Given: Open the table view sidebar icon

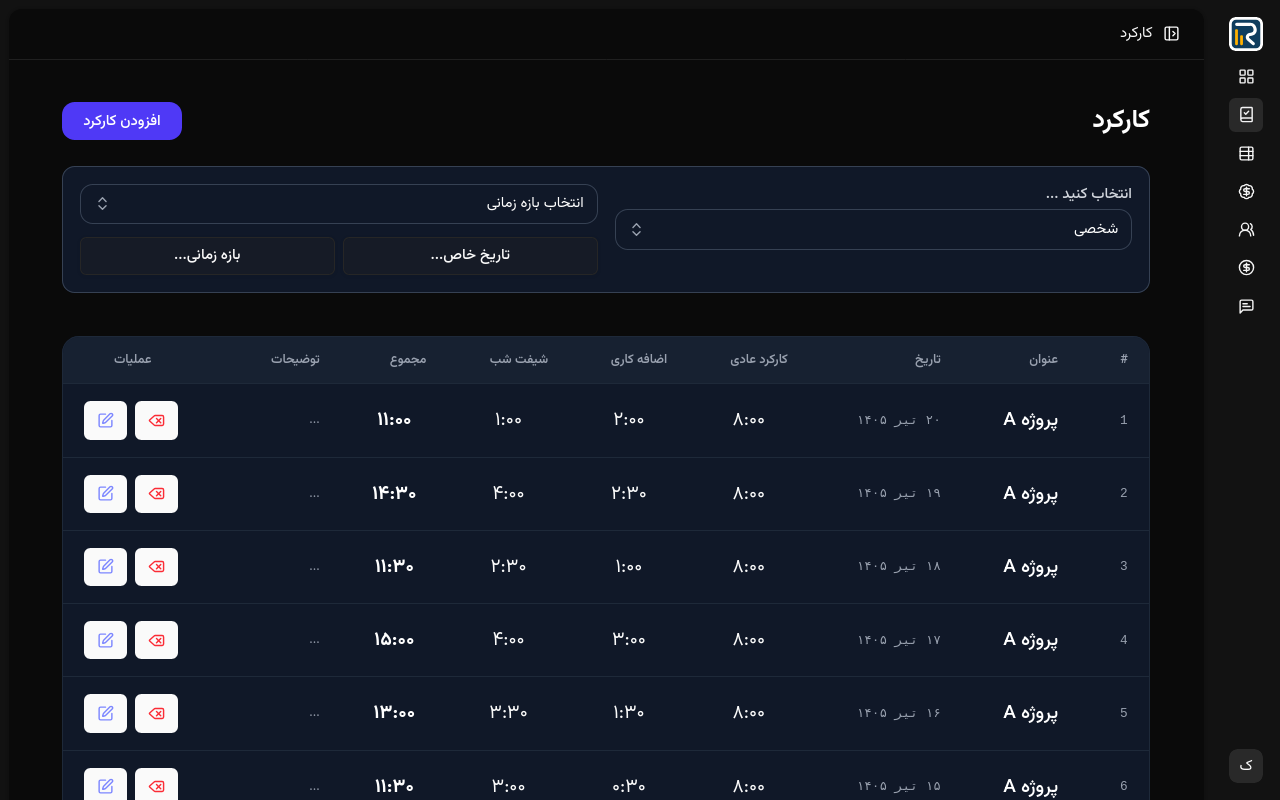Looking at the screenshot, I should 1246,154.
